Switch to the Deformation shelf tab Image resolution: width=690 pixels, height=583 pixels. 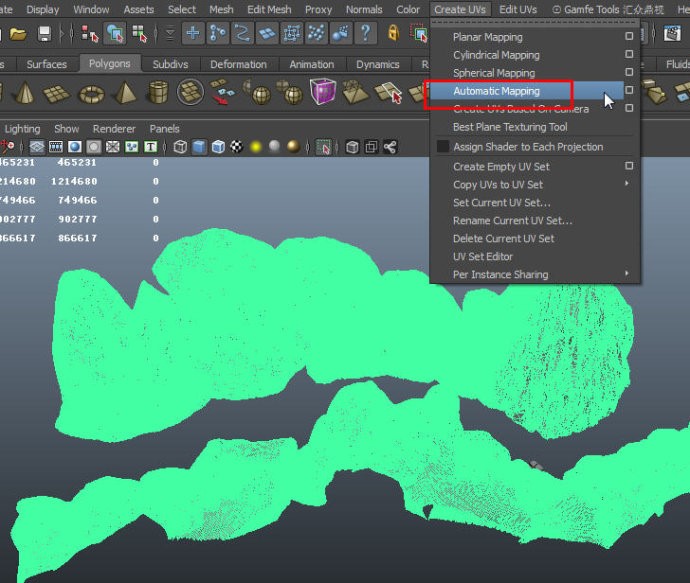(238, 64)
